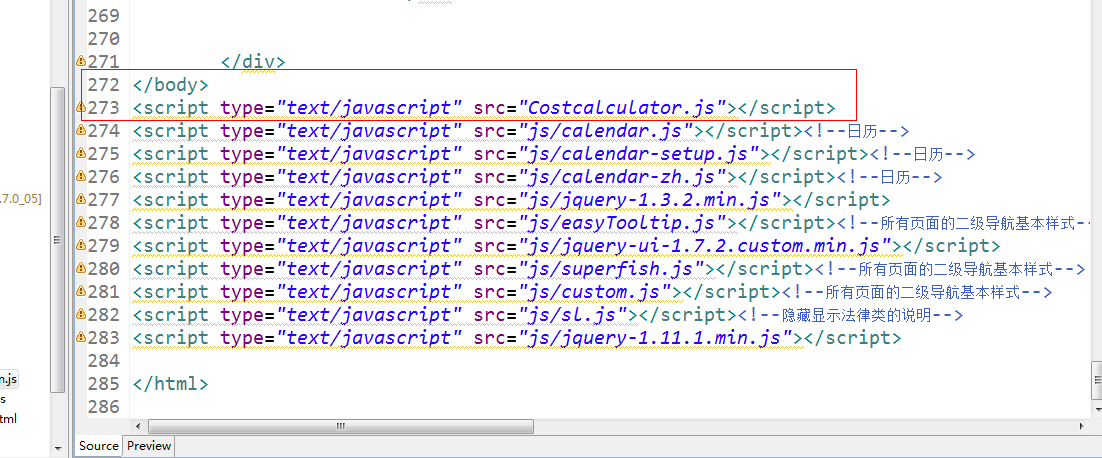Click the warning marker beside line 277

[80, 199]
